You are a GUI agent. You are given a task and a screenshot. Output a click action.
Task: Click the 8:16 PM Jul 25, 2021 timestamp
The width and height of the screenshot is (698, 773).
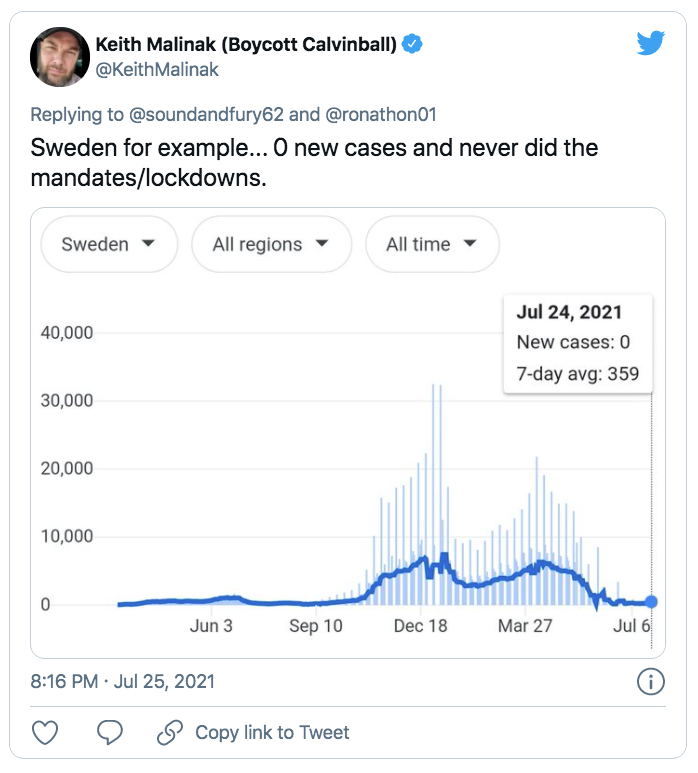(123, 682)
